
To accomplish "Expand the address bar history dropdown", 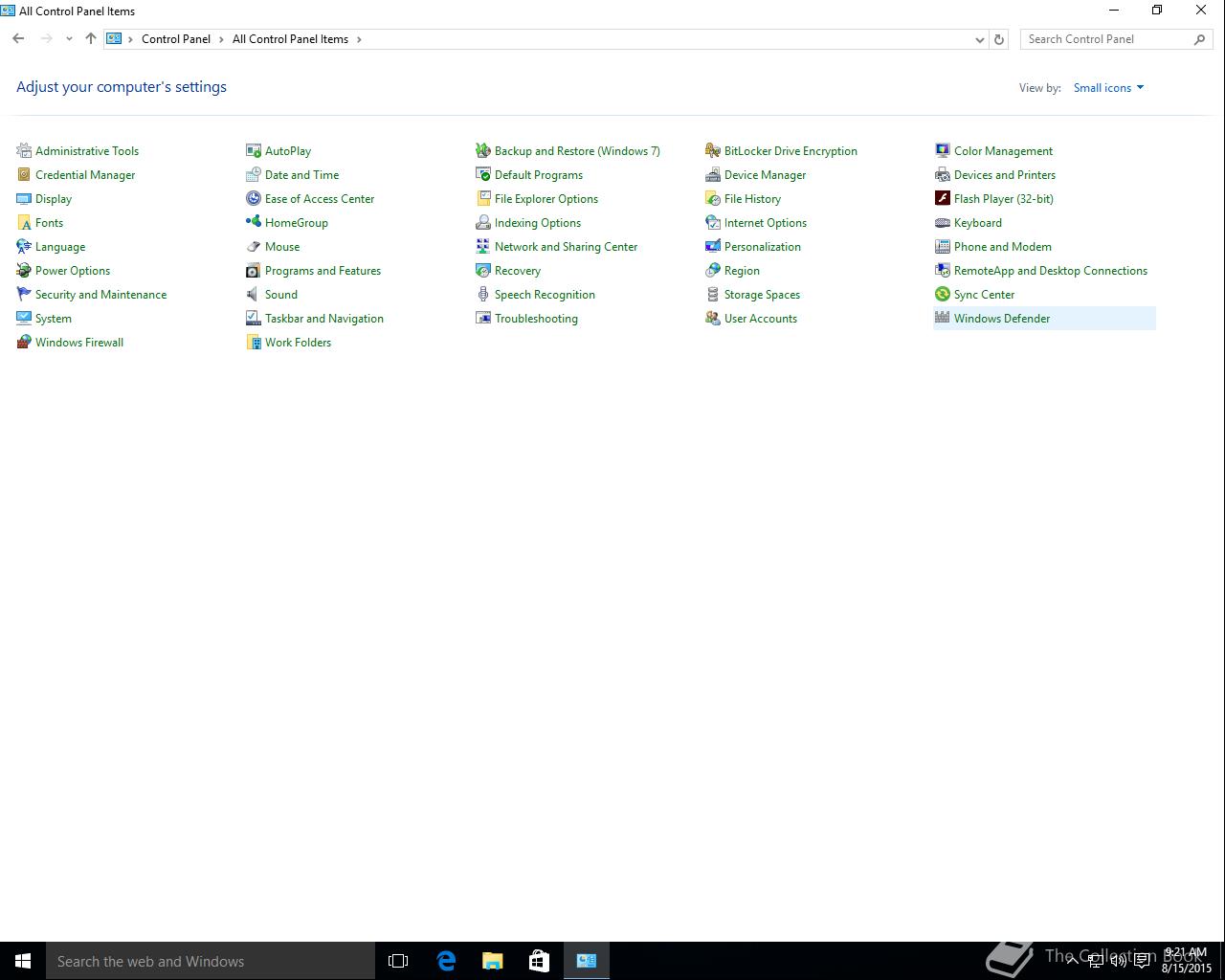I will point(979,39).
